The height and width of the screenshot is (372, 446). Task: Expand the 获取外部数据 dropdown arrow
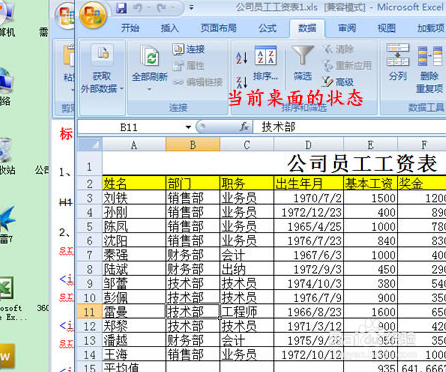pyautogui.click(x=122, y=89)
